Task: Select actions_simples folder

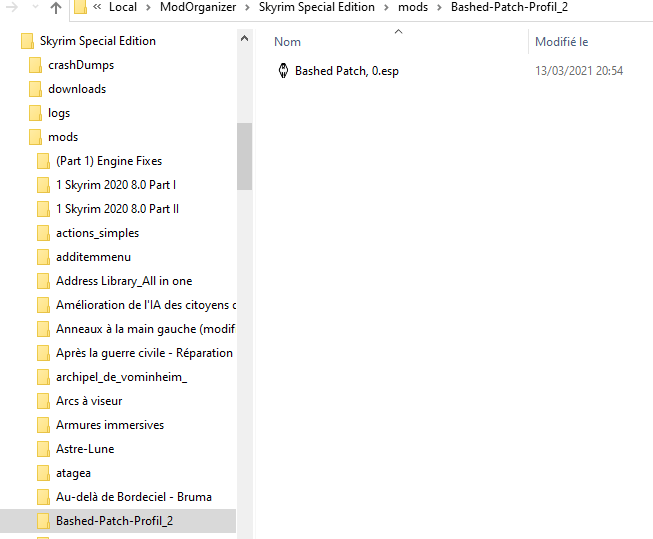Action: (97, 233)
